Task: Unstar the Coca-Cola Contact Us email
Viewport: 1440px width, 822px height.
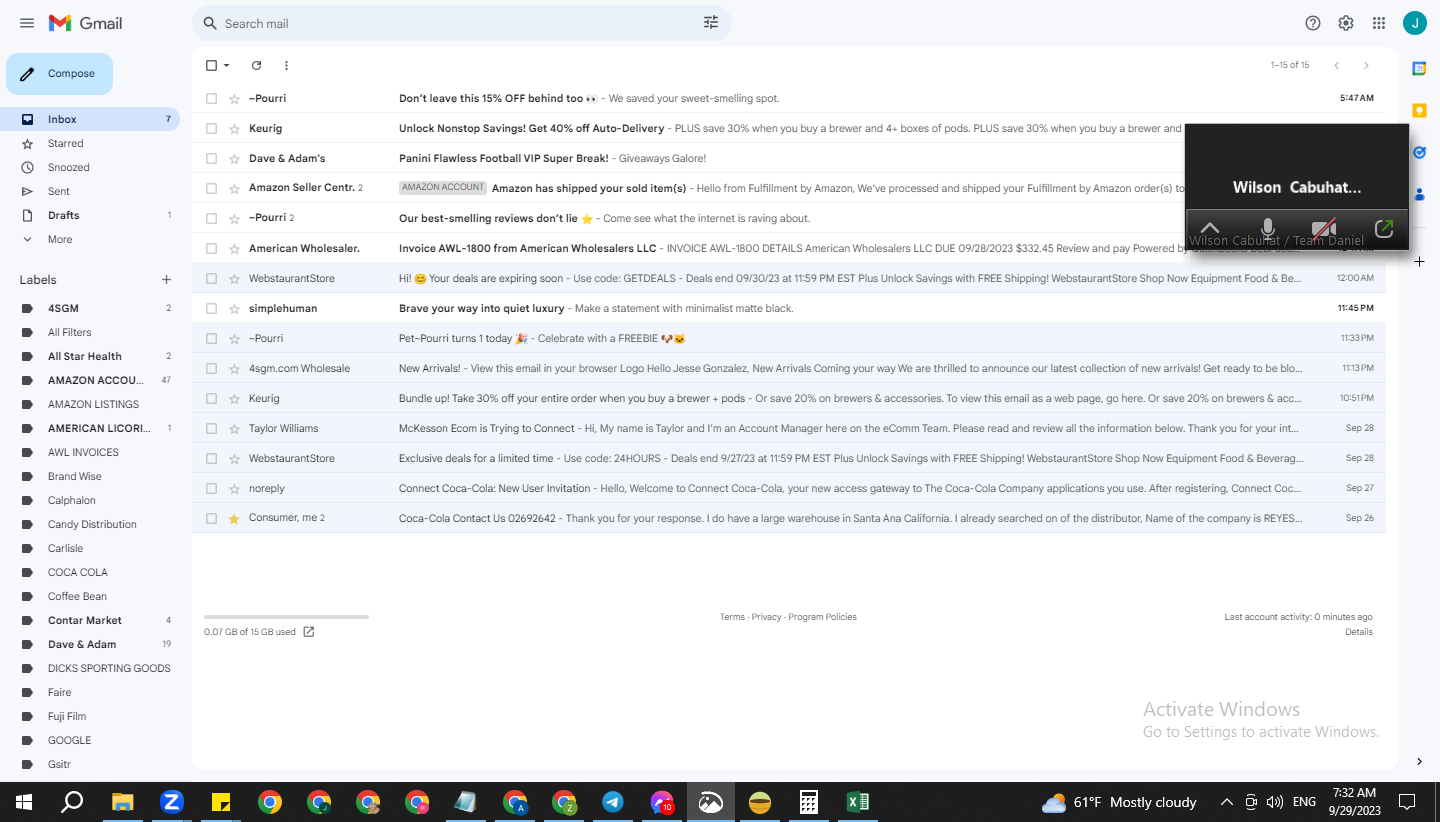Action: tap(234, 518)
